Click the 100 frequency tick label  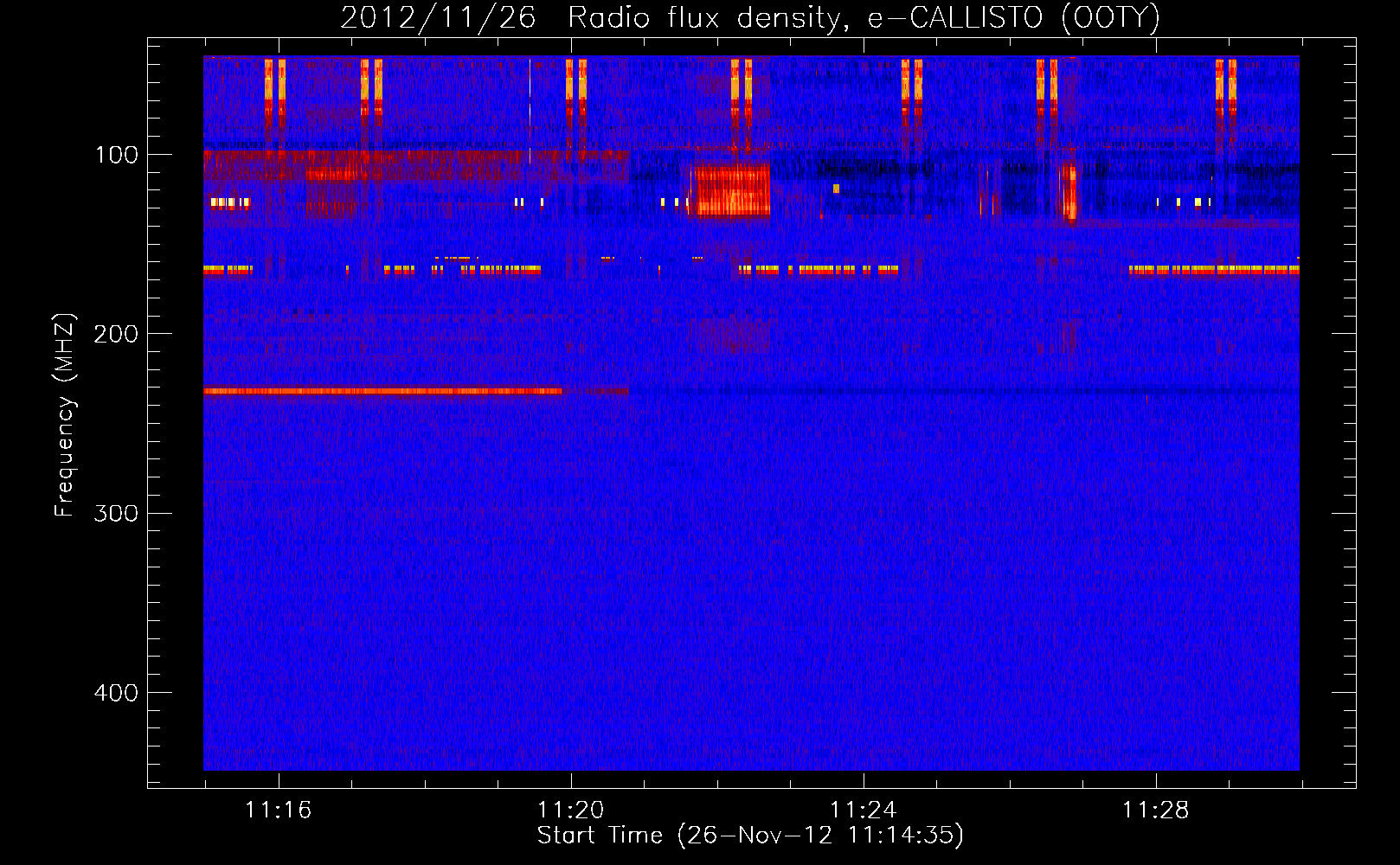tap(117, 155)
